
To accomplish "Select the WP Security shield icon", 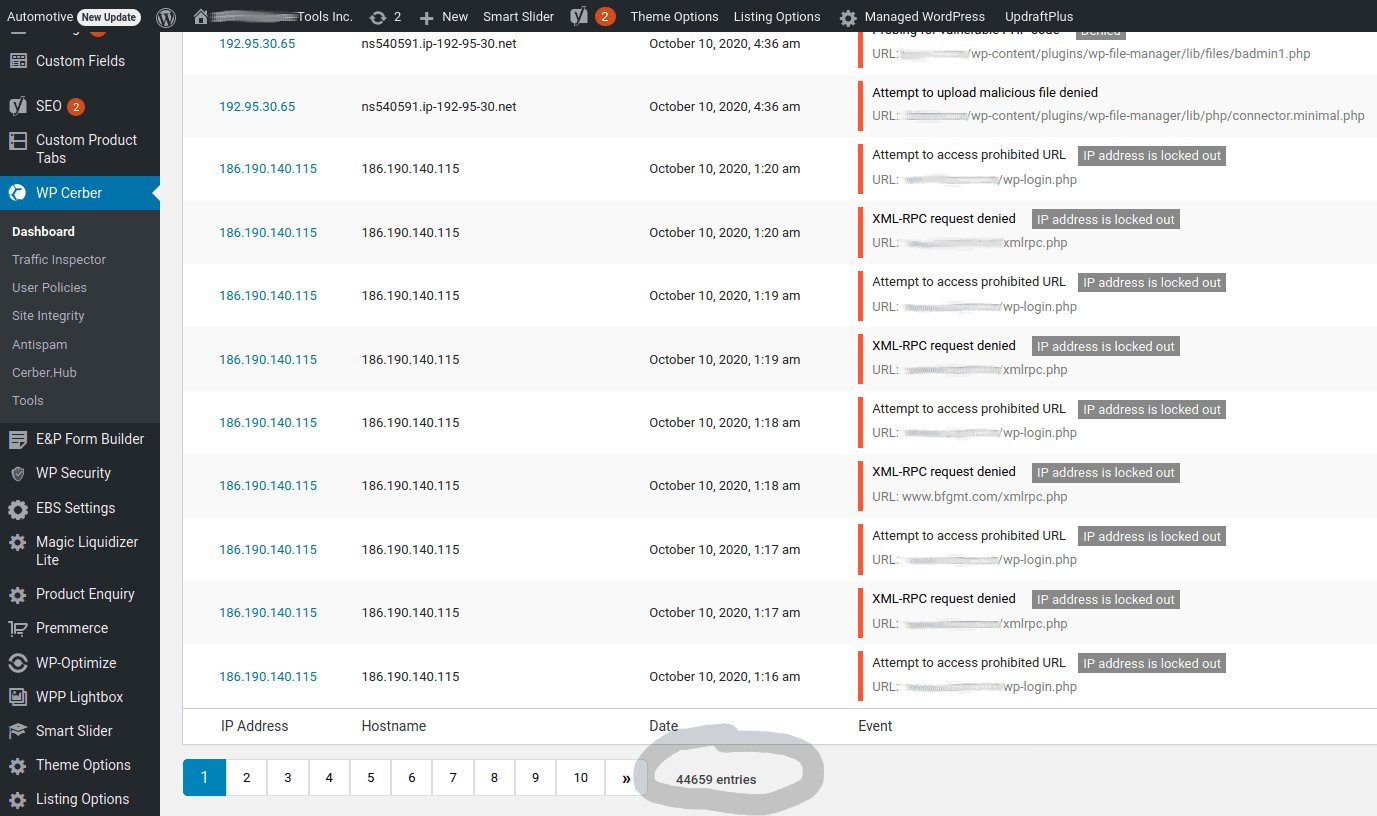I will click(18, 473).
